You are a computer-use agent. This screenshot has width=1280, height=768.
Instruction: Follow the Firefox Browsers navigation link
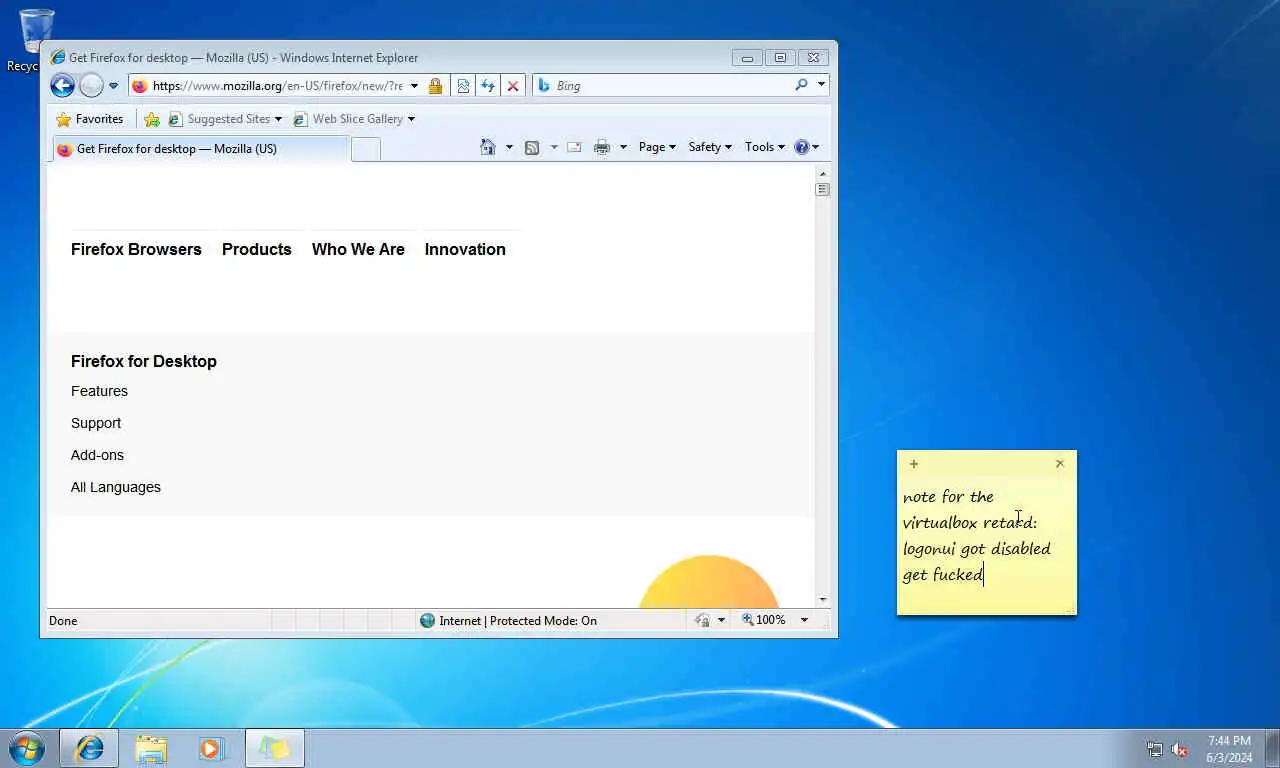pos(136,250)
